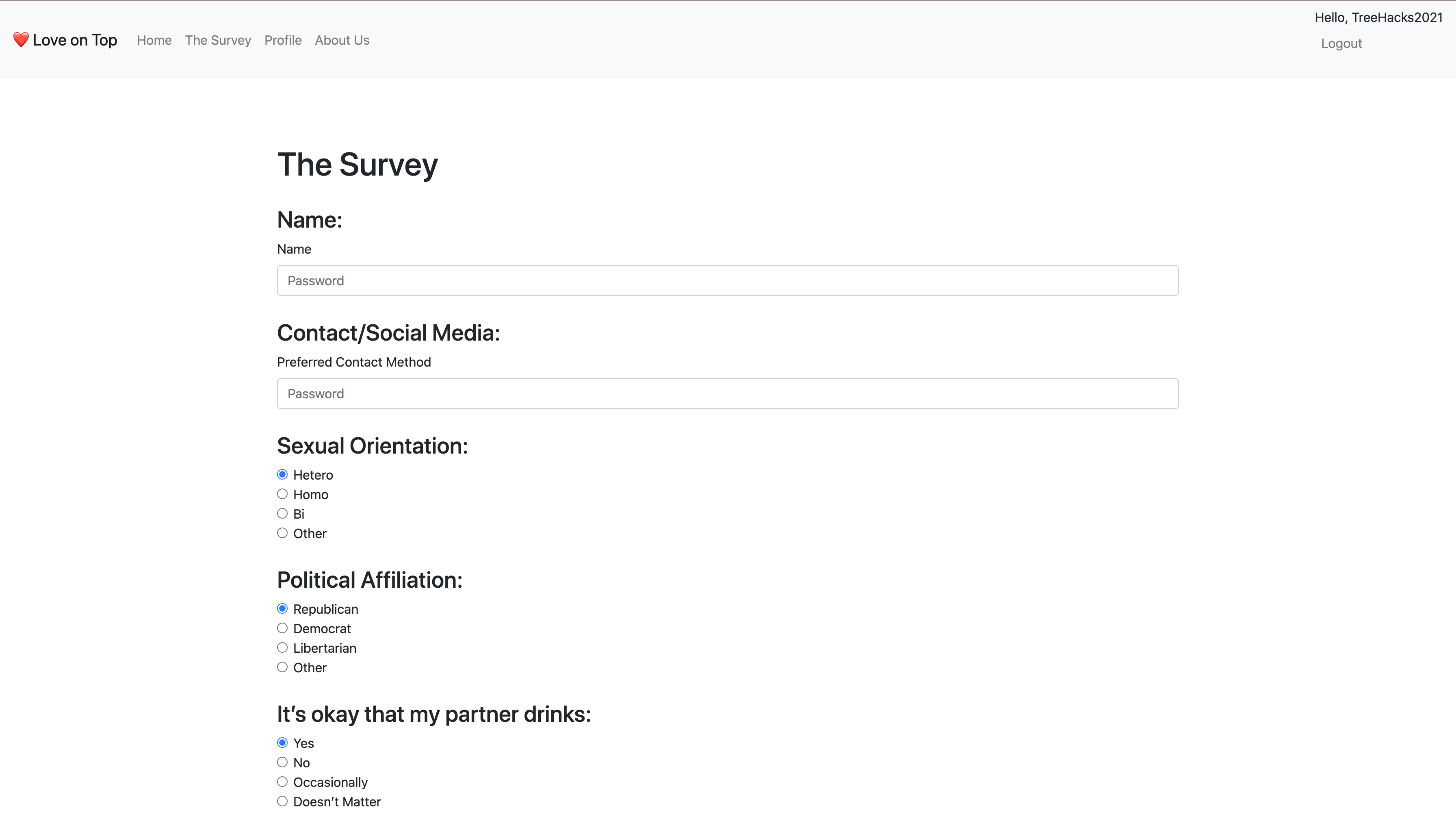Select Libertarian political affiliation
The width and height of the screenshot is (1456, 821).
click(x=282, y=648)
